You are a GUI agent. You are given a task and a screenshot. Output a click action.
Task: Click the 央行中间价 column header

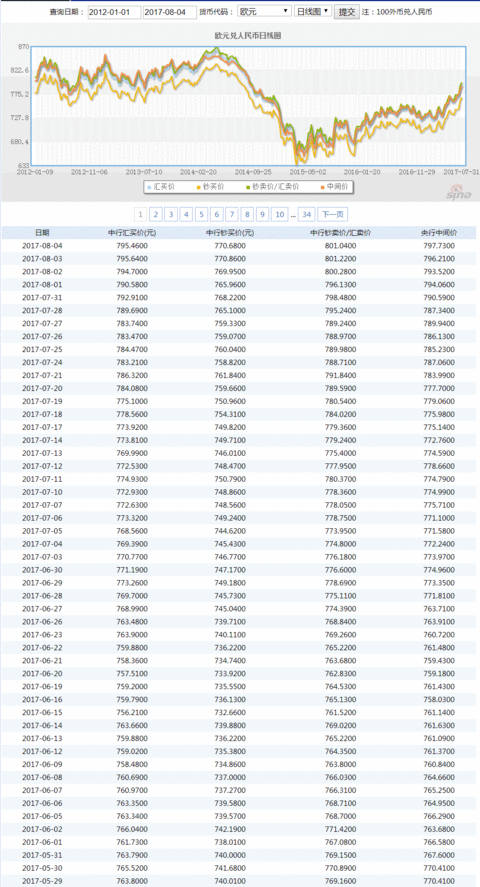click(438, 232)
